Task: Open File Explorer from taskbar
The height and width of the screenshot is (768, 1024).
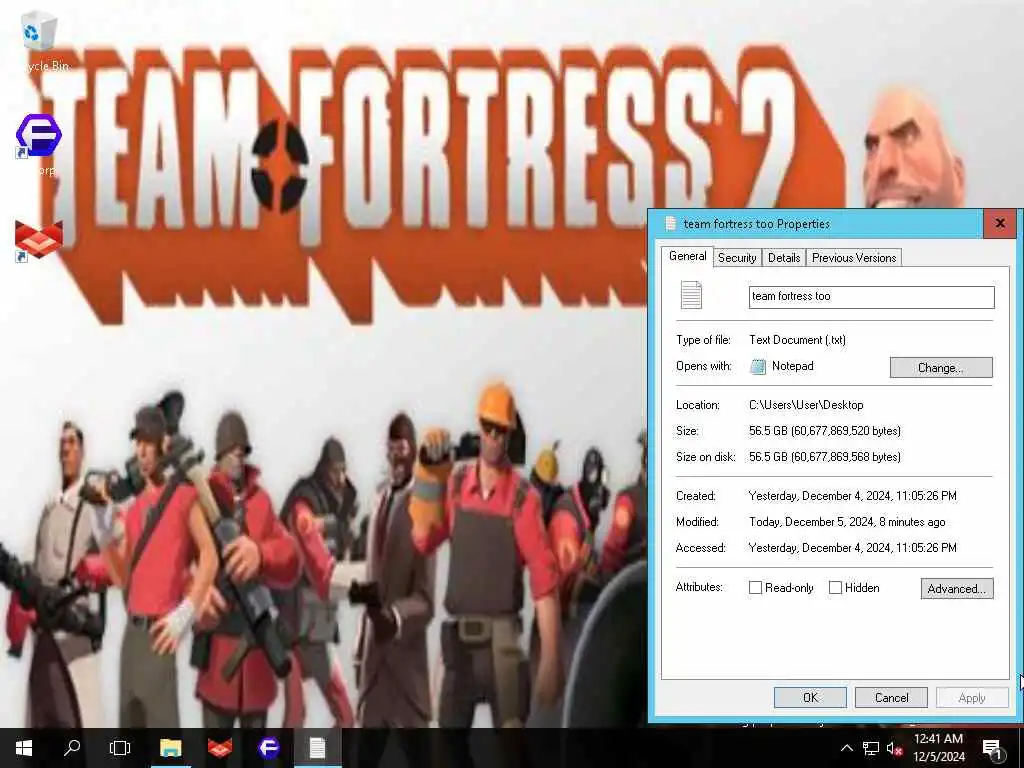Action: tap(170, 748)
